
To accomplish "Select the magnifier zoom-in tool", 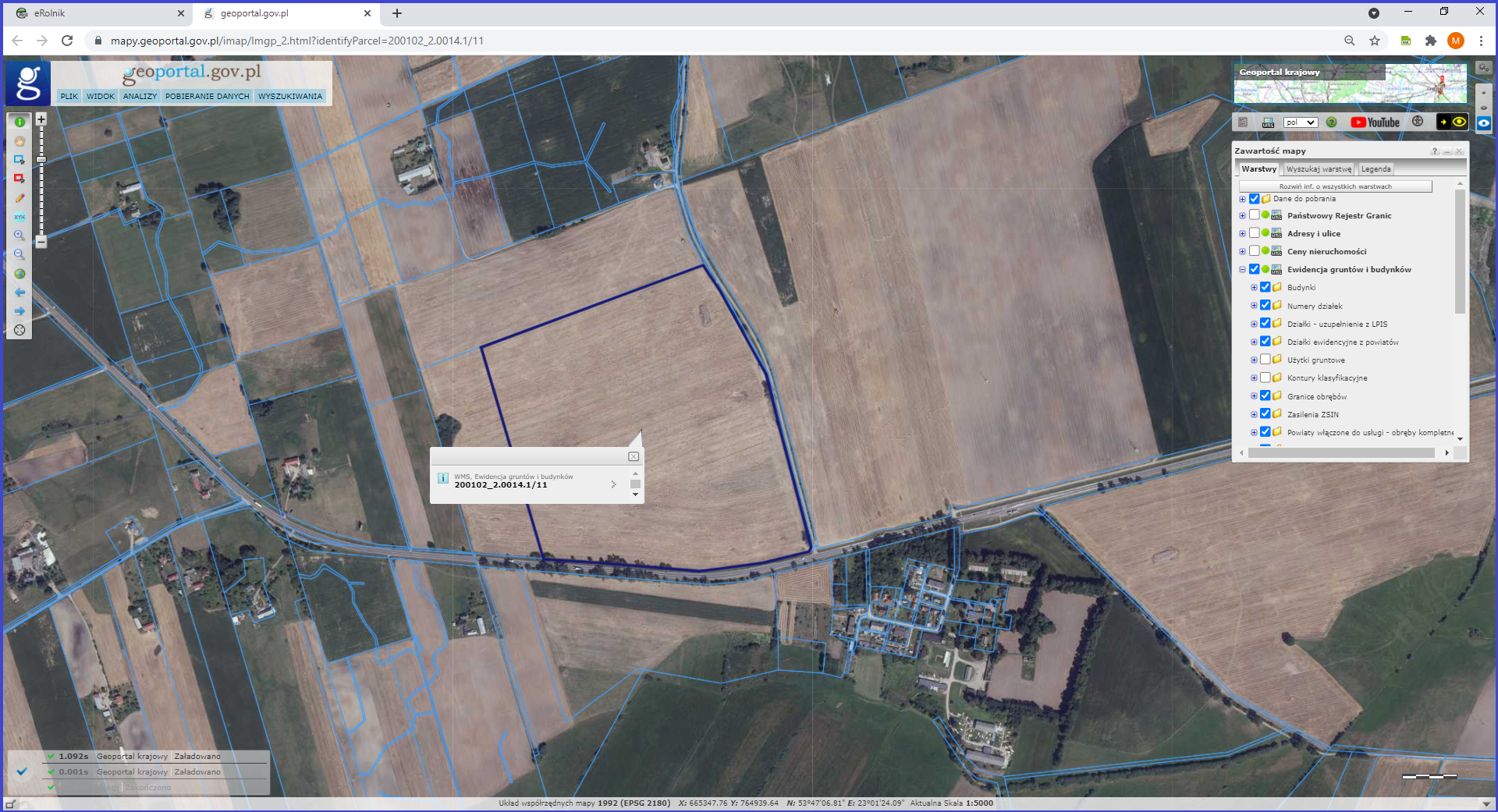I will coord(20,236).
